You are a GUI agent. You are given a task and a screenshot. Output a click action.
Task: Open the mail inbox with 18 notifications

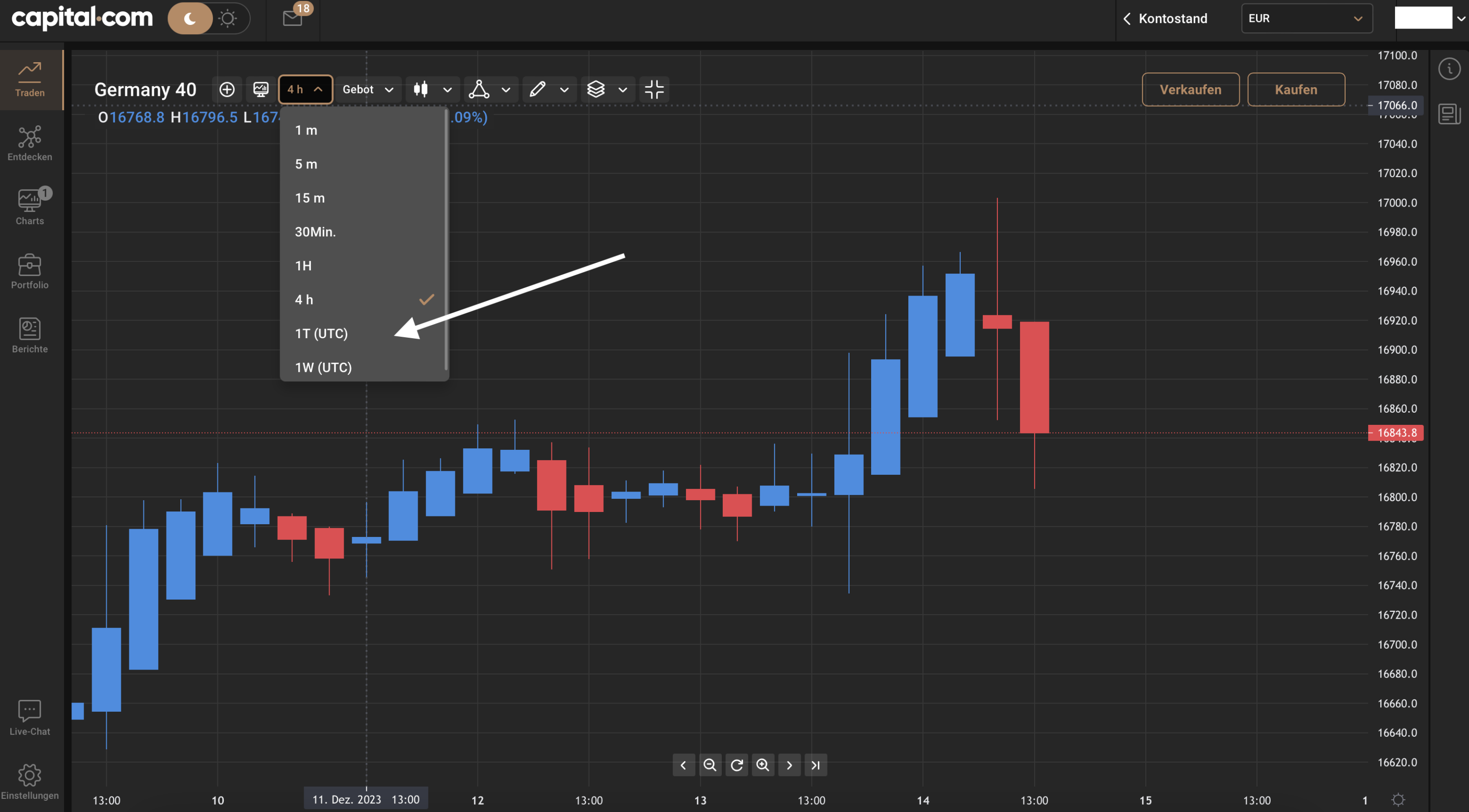pyautogui.click(x=292, y=18)
